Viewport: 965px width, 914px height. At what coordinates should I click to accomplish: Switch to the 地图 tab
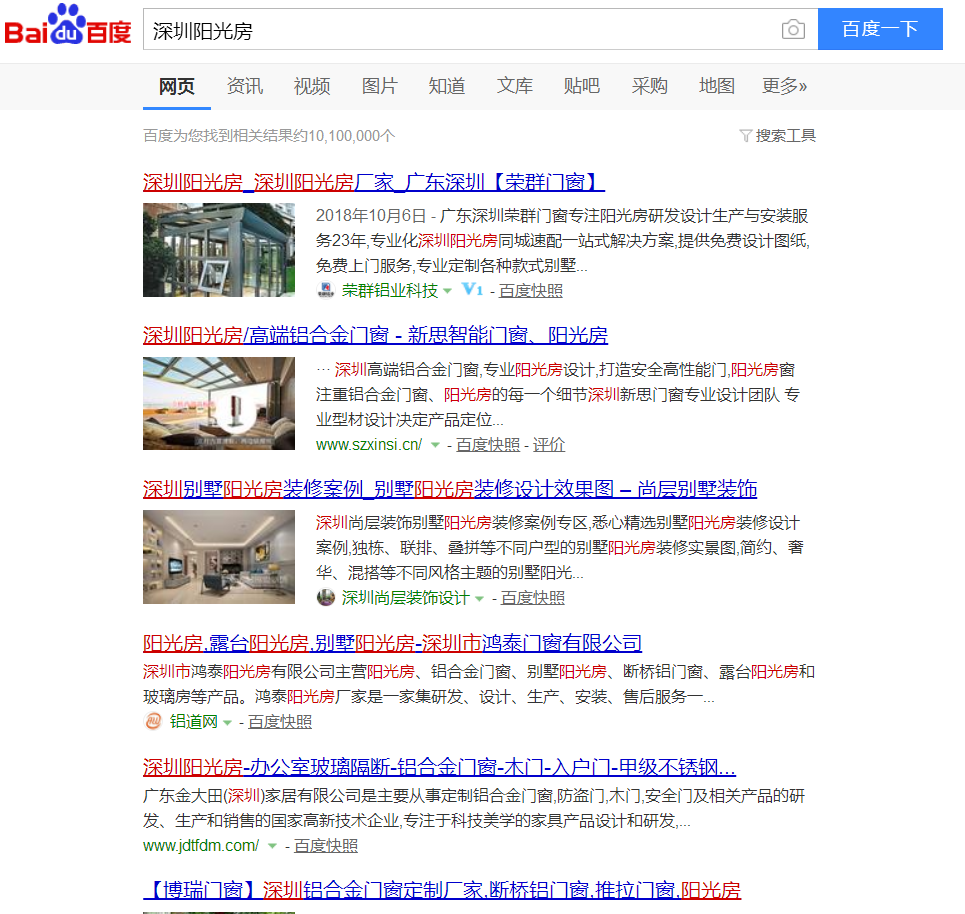717,86
